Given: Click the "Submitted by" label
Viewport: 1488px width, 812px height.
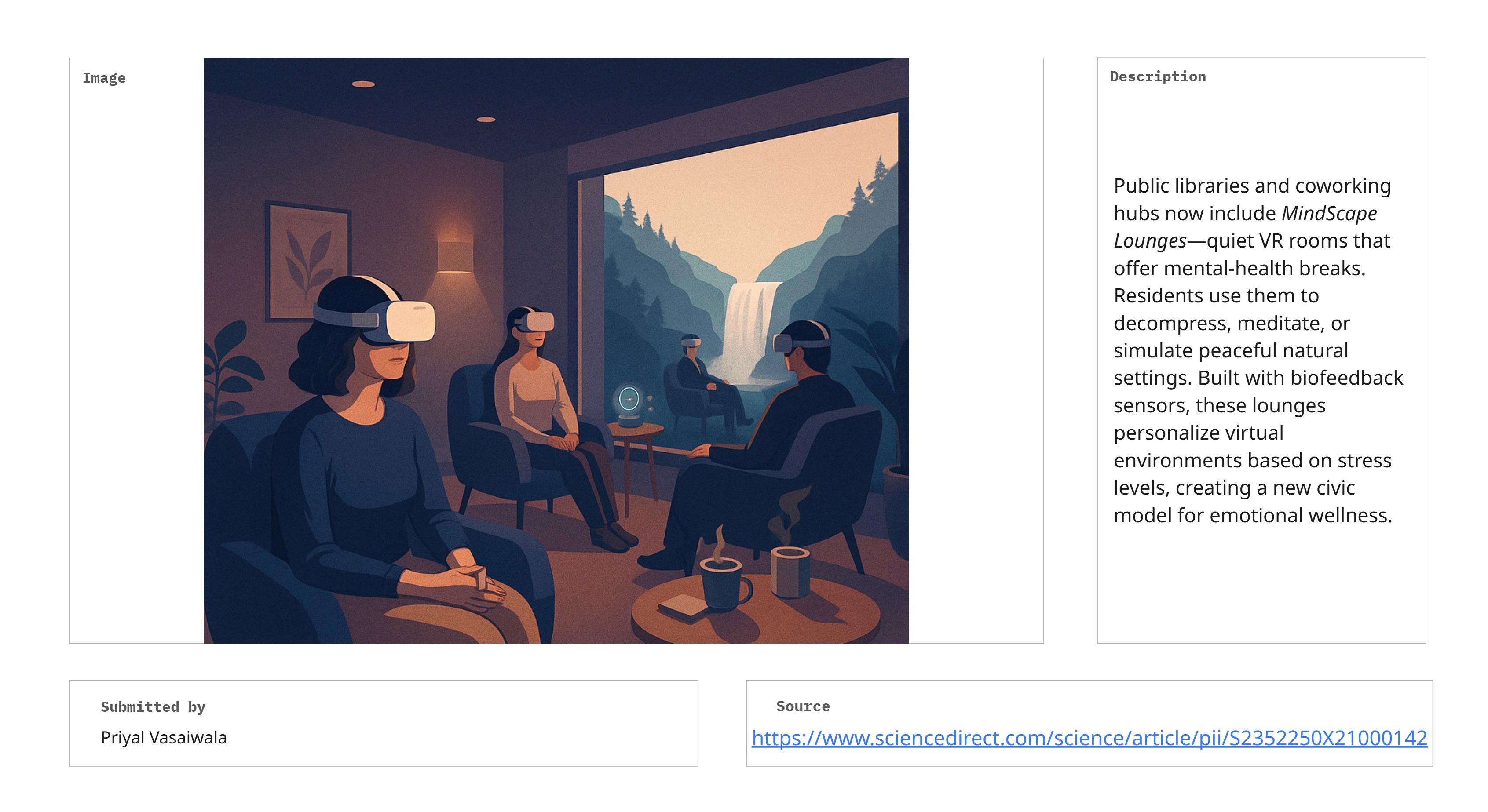Looking at the screenshot, I should click(x=153, y=706).
